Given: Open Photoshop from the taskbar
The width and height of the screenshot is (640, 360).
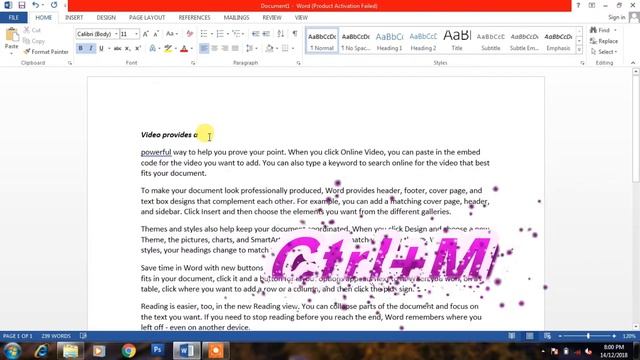Looking at the screenshot, I should (158, 351).
